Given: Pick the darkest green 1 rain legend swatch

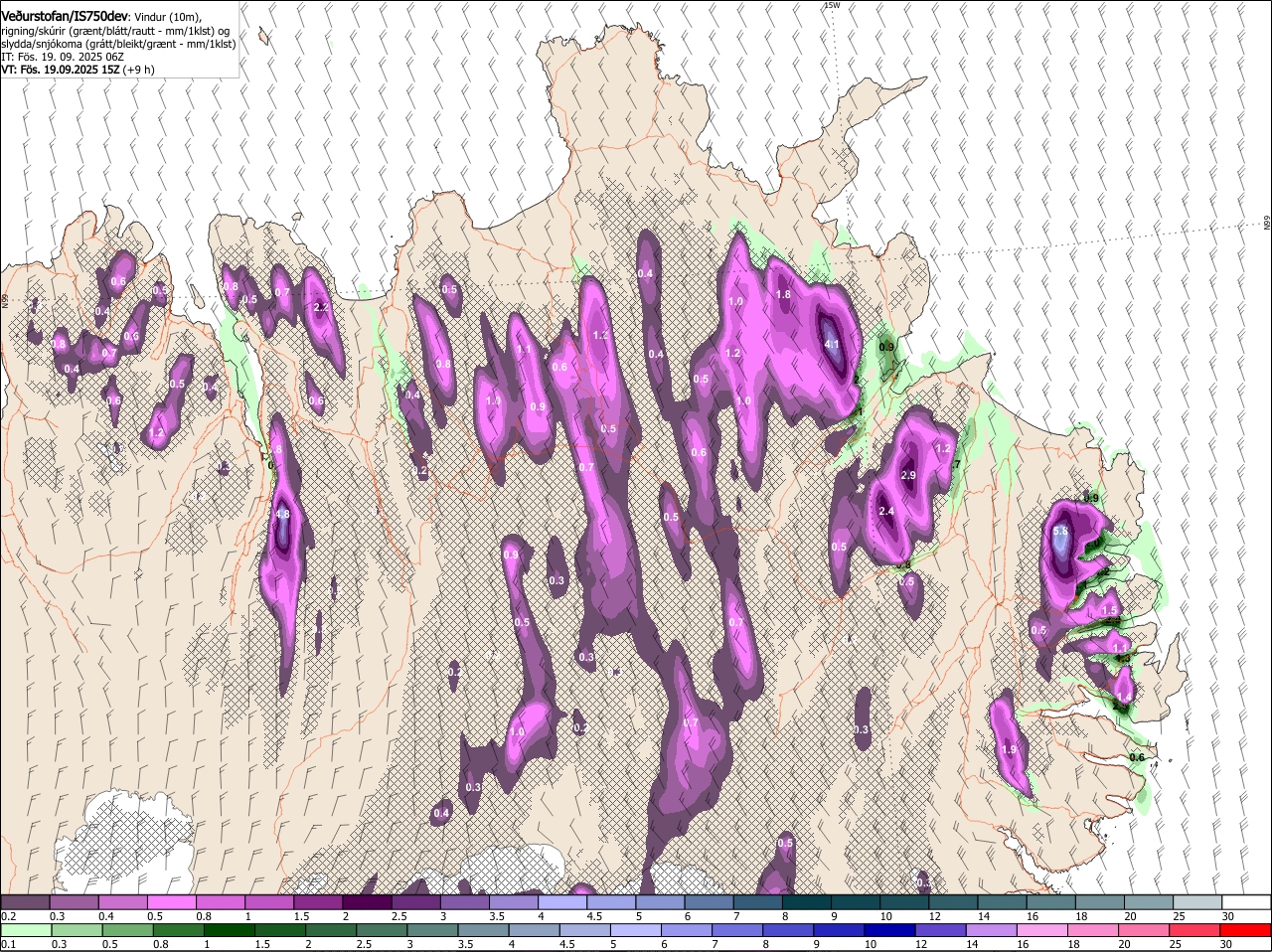Looking at the screenshot, I should pos(229,930).
